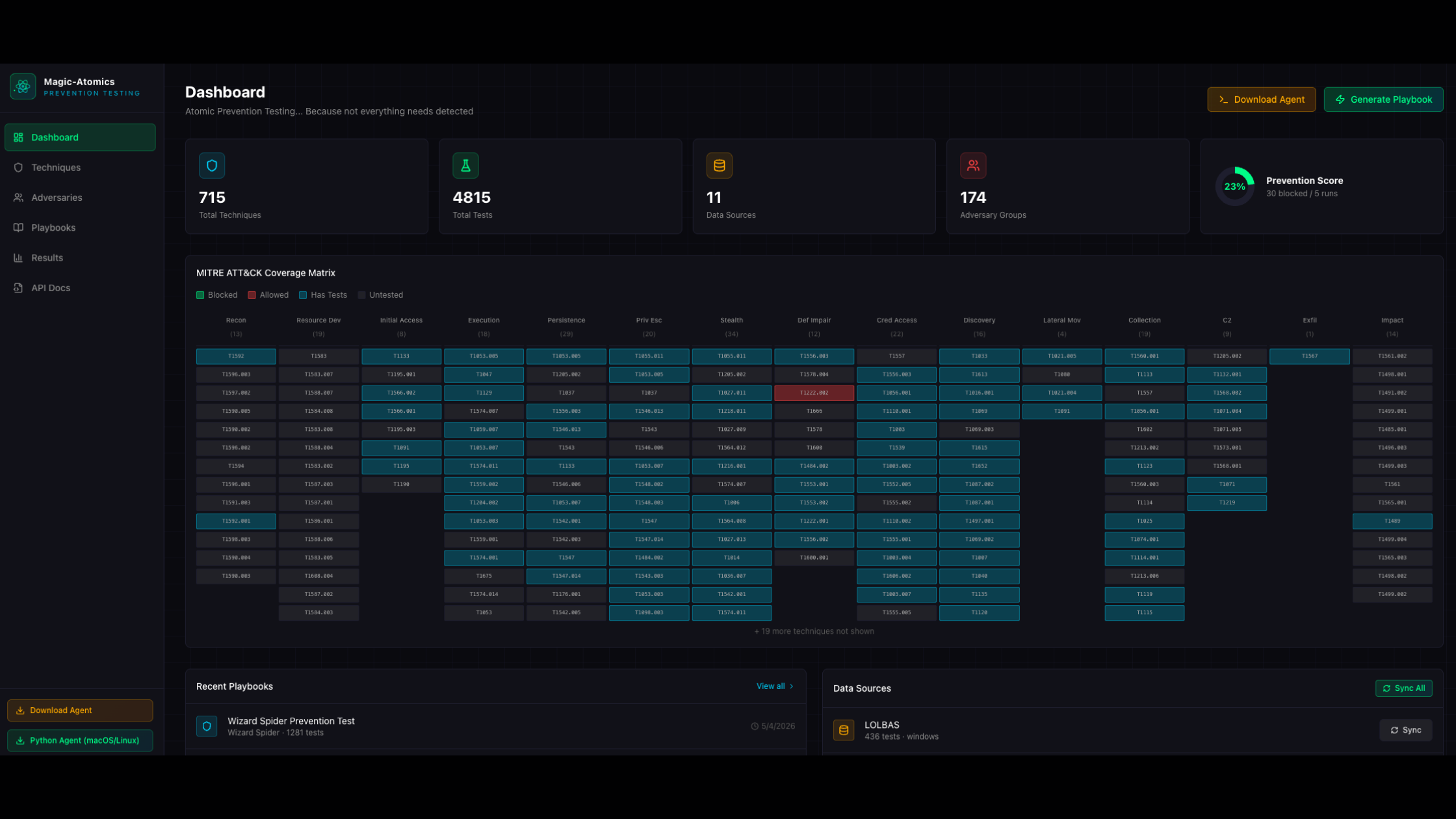Viewport: 1456px width, 819px height.
Task: Select the T1539 cell under Cred Access
Action: [x=896, y=448]
